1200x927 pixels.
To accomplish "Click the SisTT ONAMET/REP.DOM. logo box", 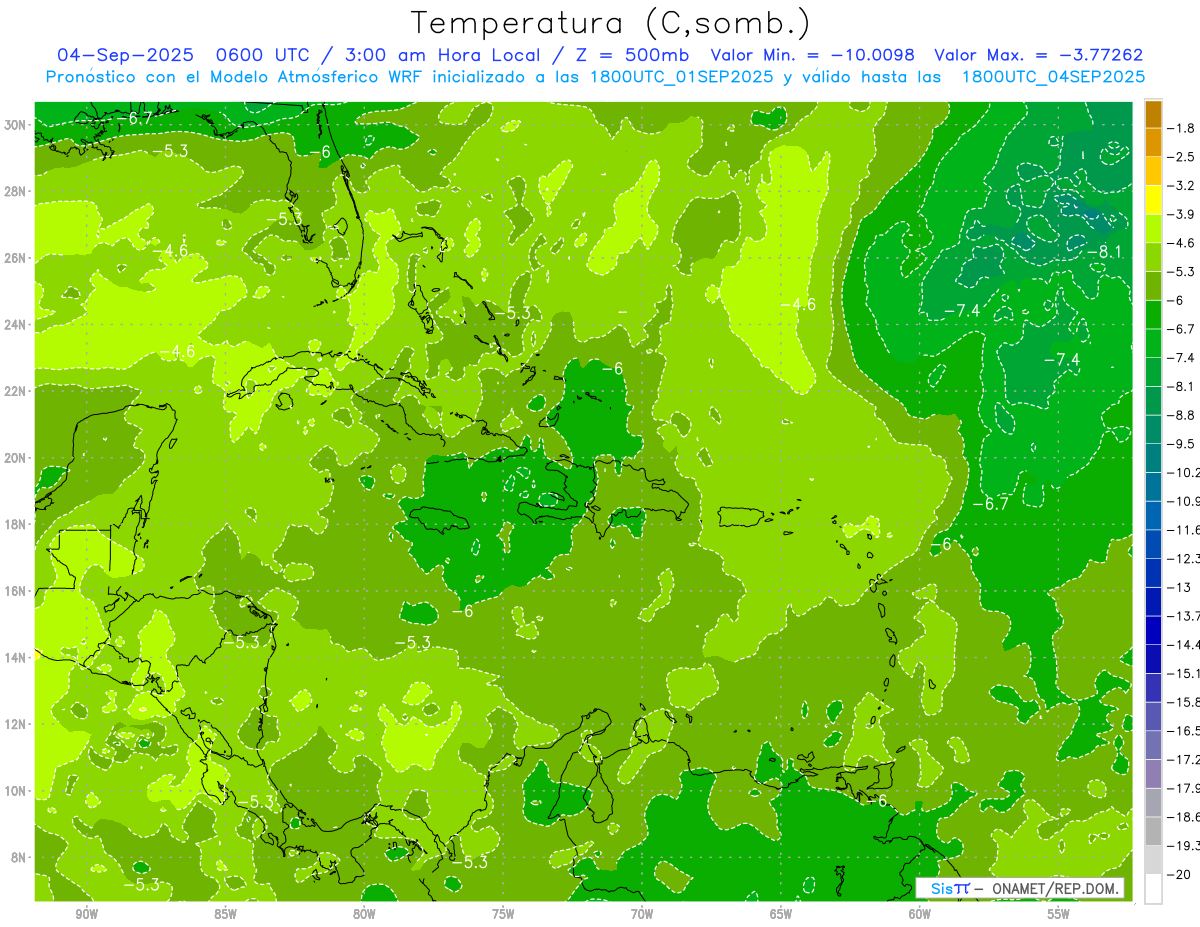I will [x=1020, y=888].
